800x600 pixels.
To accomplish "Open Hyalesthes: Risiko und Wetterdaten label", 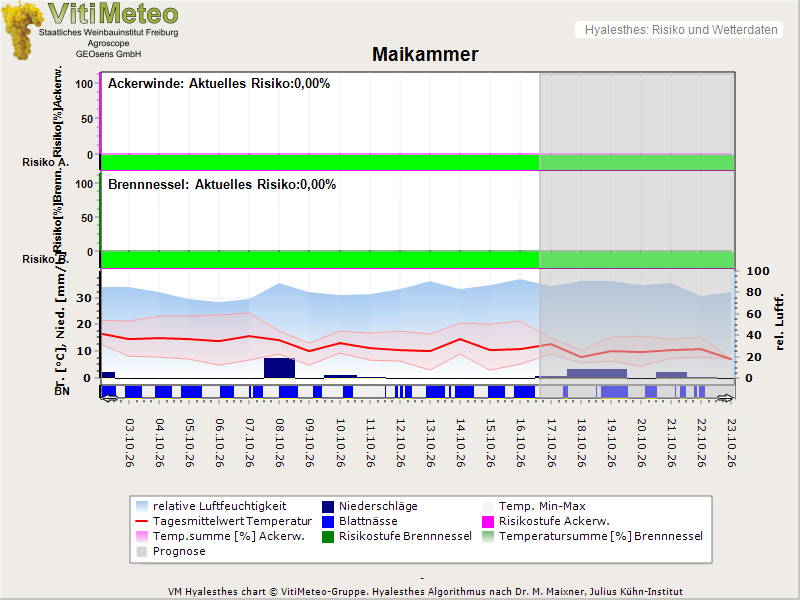I will pyautogui.click(x=681, y=30).
